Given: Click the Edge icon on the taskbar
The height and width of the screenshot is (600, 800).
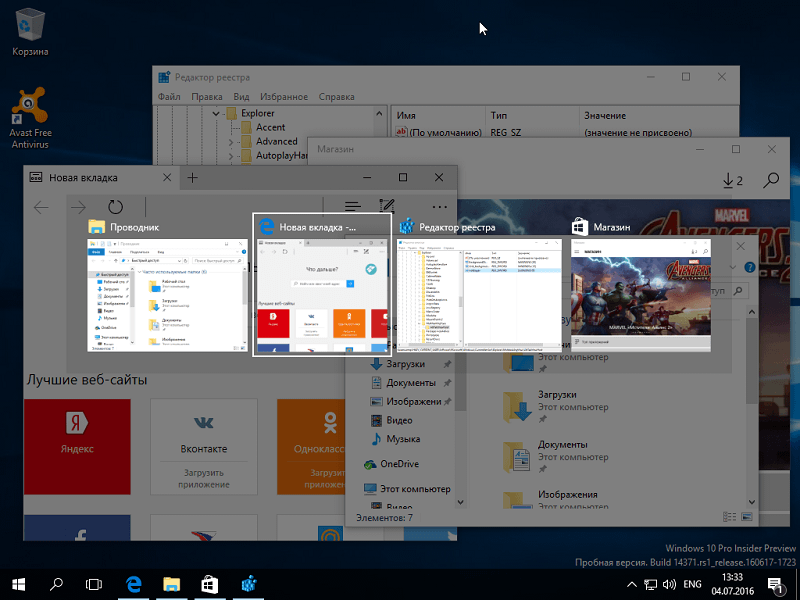Looking at the screenshot, I should point(134,585).
